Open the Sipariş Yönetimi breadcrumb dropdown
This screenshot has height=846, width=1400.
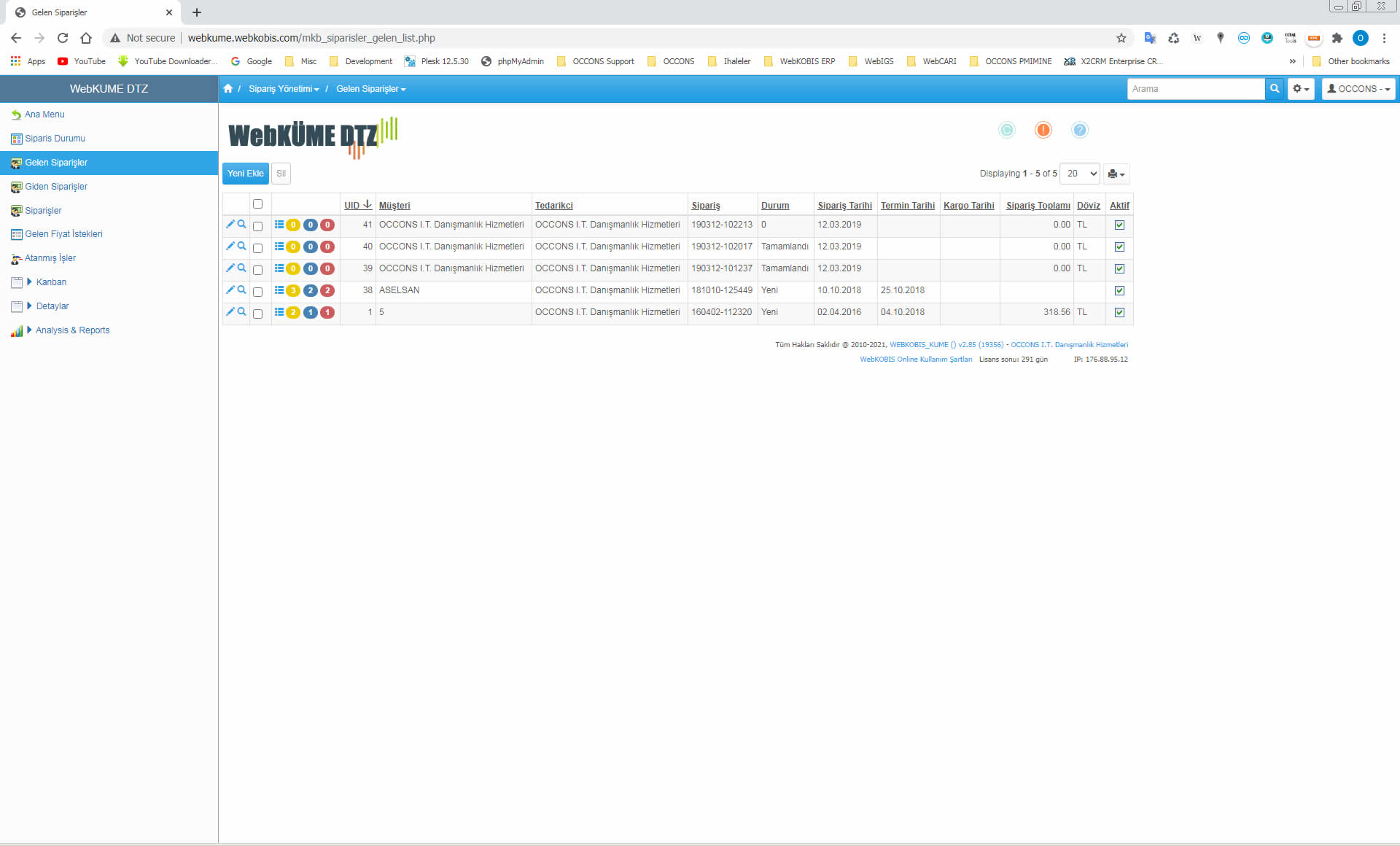(284, 88)
